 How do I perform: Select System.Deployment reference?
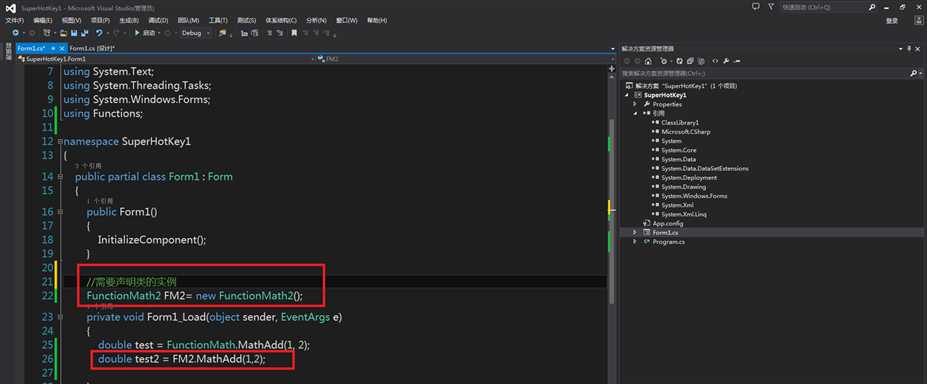pyautogui.click(x=689, y=177)
